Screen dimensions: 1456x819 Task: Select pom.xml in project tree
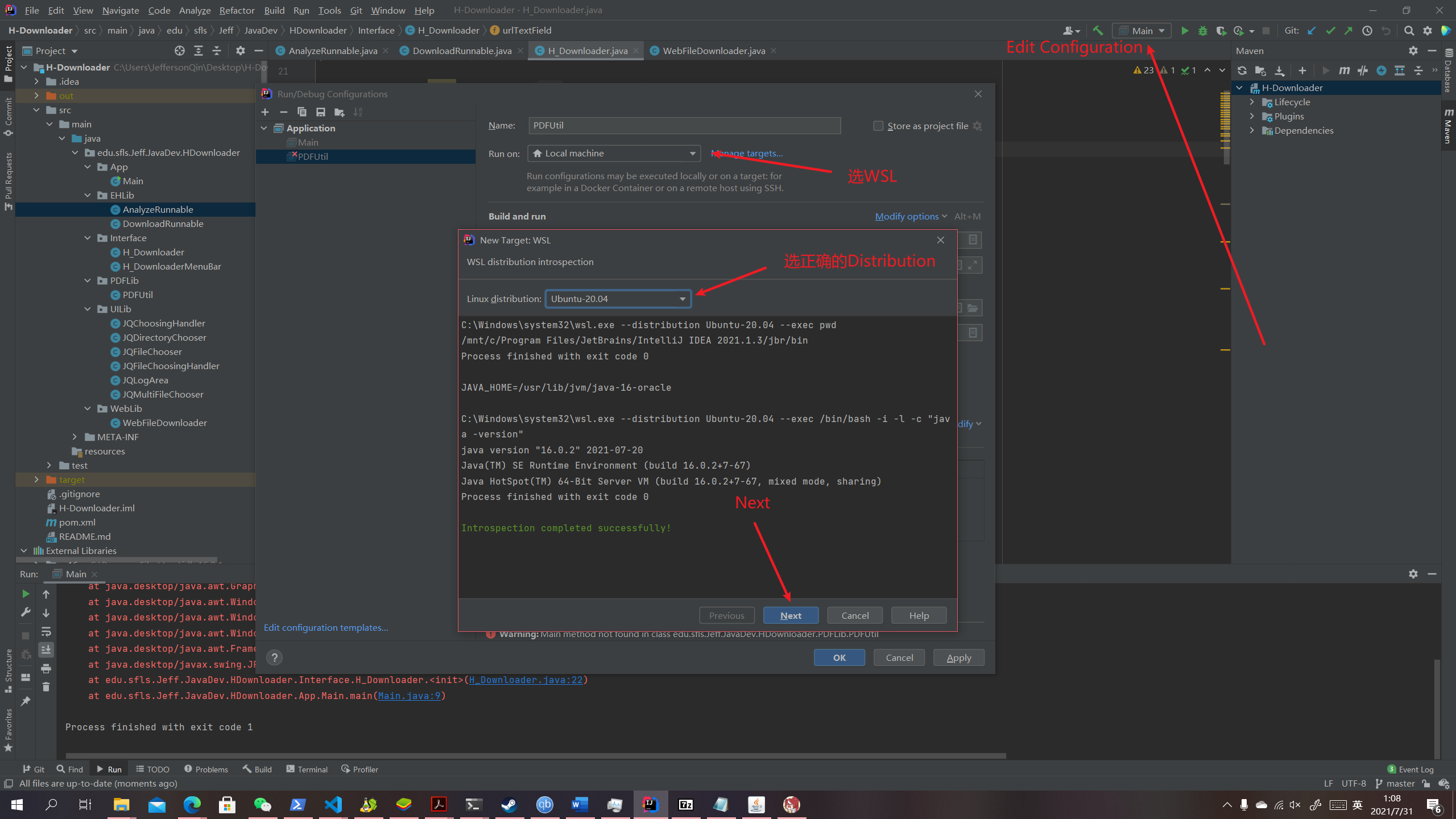[x=77, y=522]
